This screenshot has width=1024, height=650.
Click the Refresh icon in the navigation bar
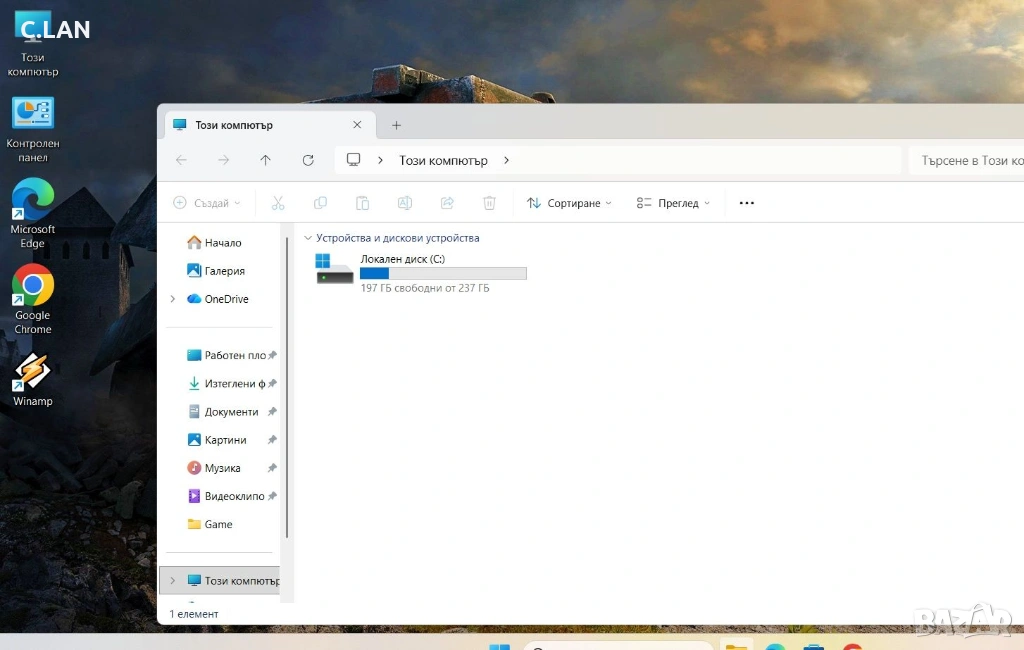pyautogui.click(x=308, y=160)
